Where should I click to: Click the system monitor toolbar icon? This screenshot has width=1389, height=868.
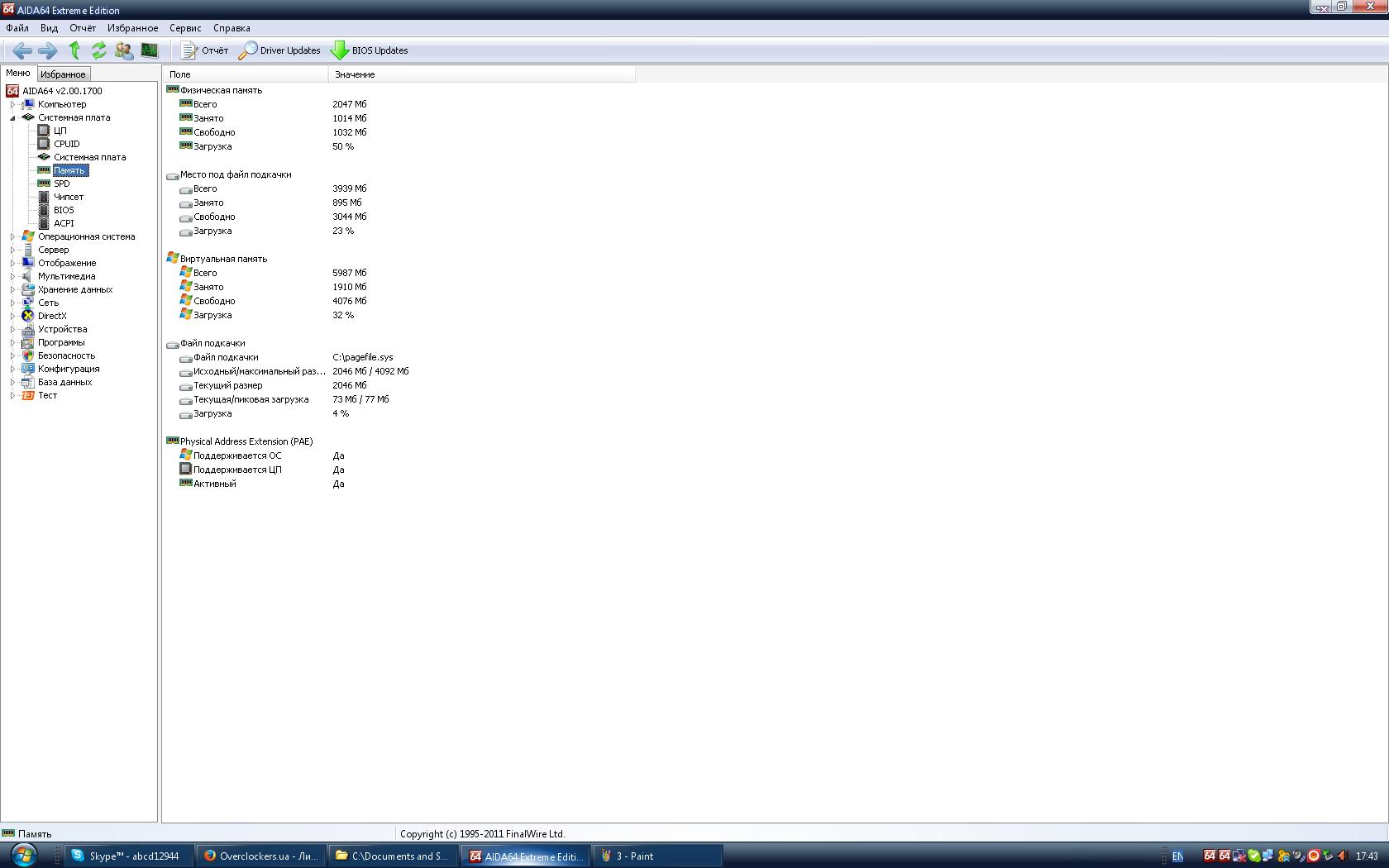150,50
